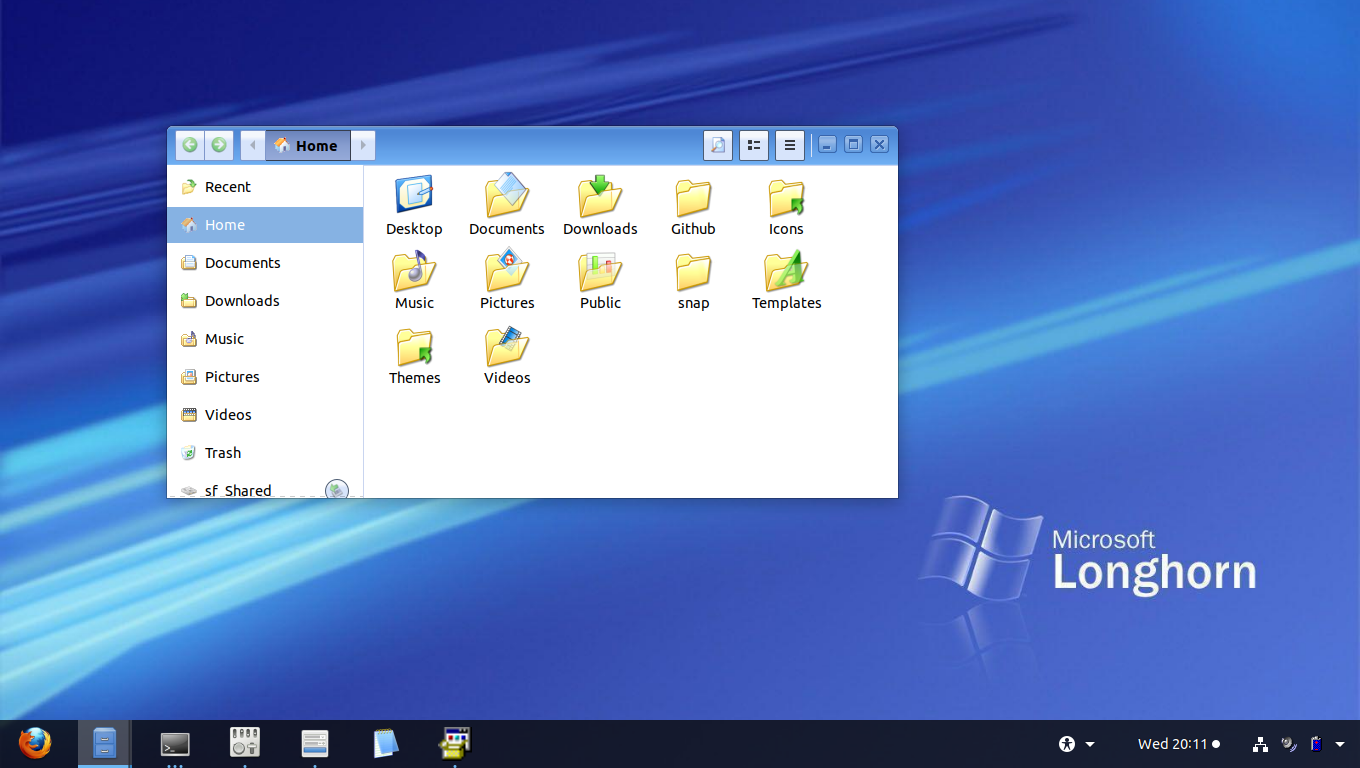Viewport: 1360px width, 768px height.
Task: Open the hamburger menu in Files
Action: [790, 145]
